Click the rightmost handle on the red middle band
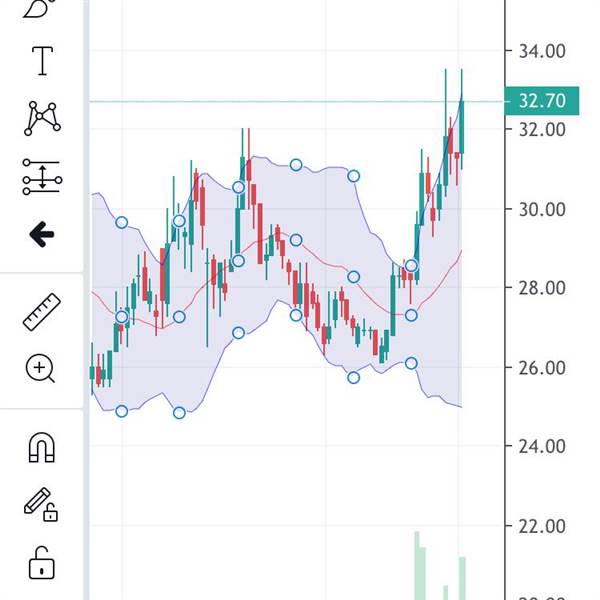Viewport: 600px width, 600px height. pyautogui.click(x=411, y=315)
